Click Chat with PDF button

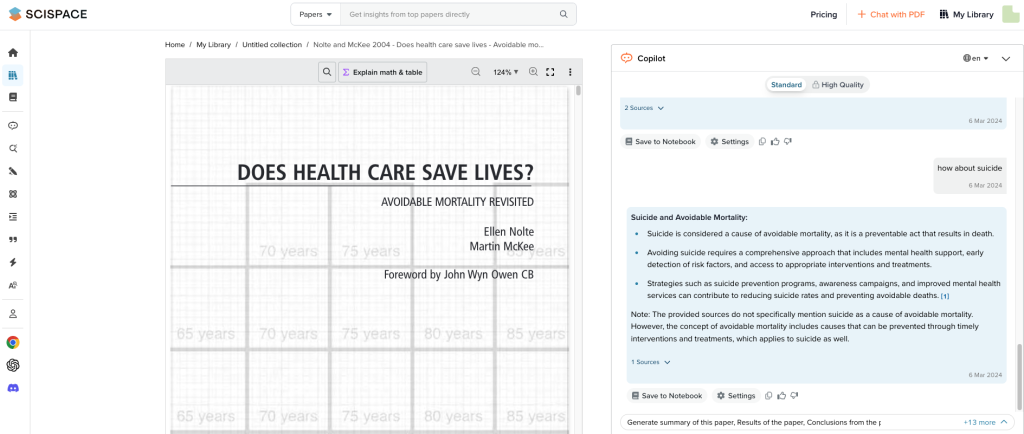pos(891,14)
